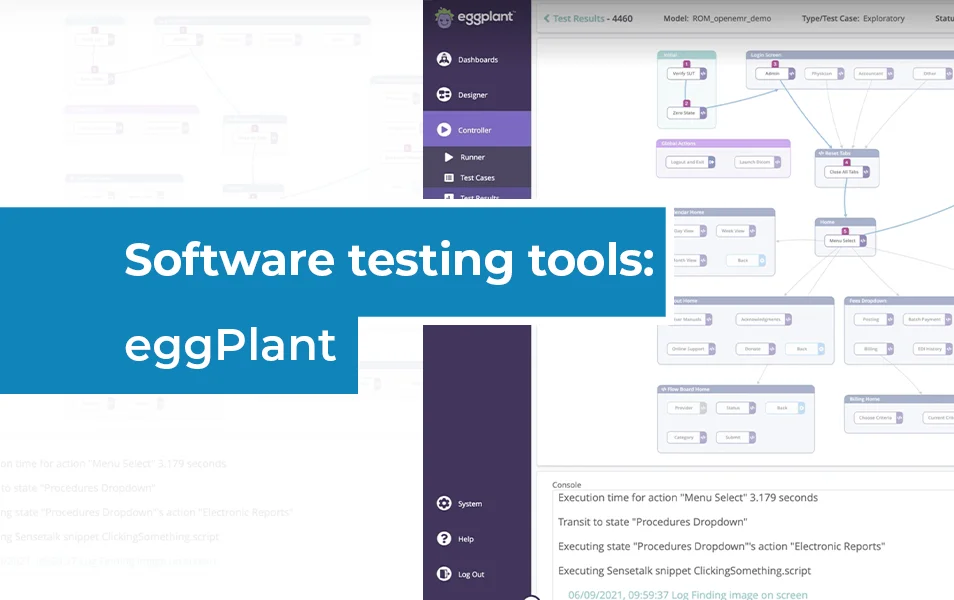This screenshot has width=954, height=600.
Task: Open Dashboards from the eggplant sidebar
Action: [x=470, y=59]
